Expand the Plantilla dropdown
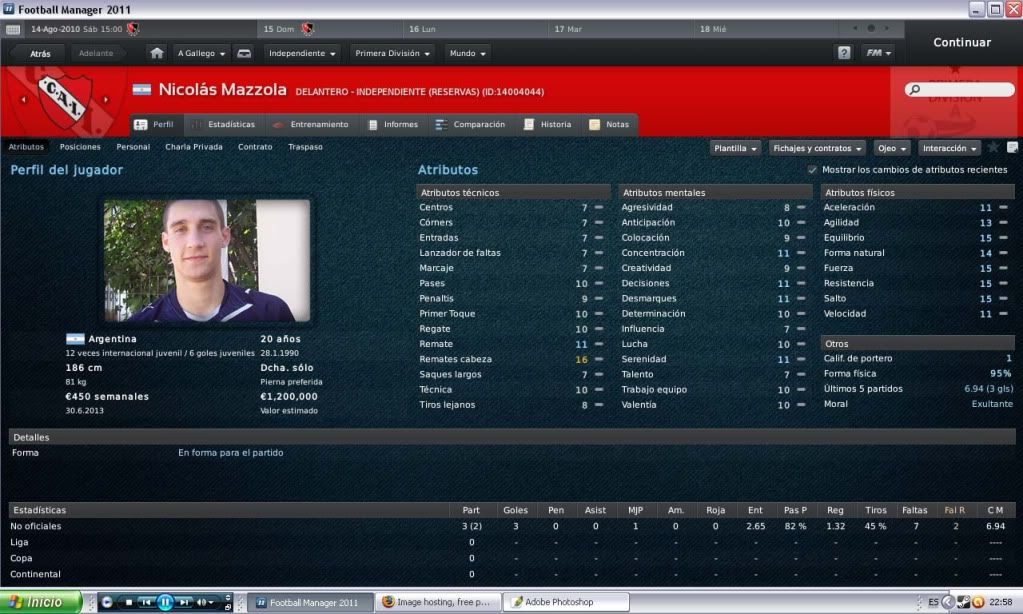1023x614 pixels. coord(735,148)
